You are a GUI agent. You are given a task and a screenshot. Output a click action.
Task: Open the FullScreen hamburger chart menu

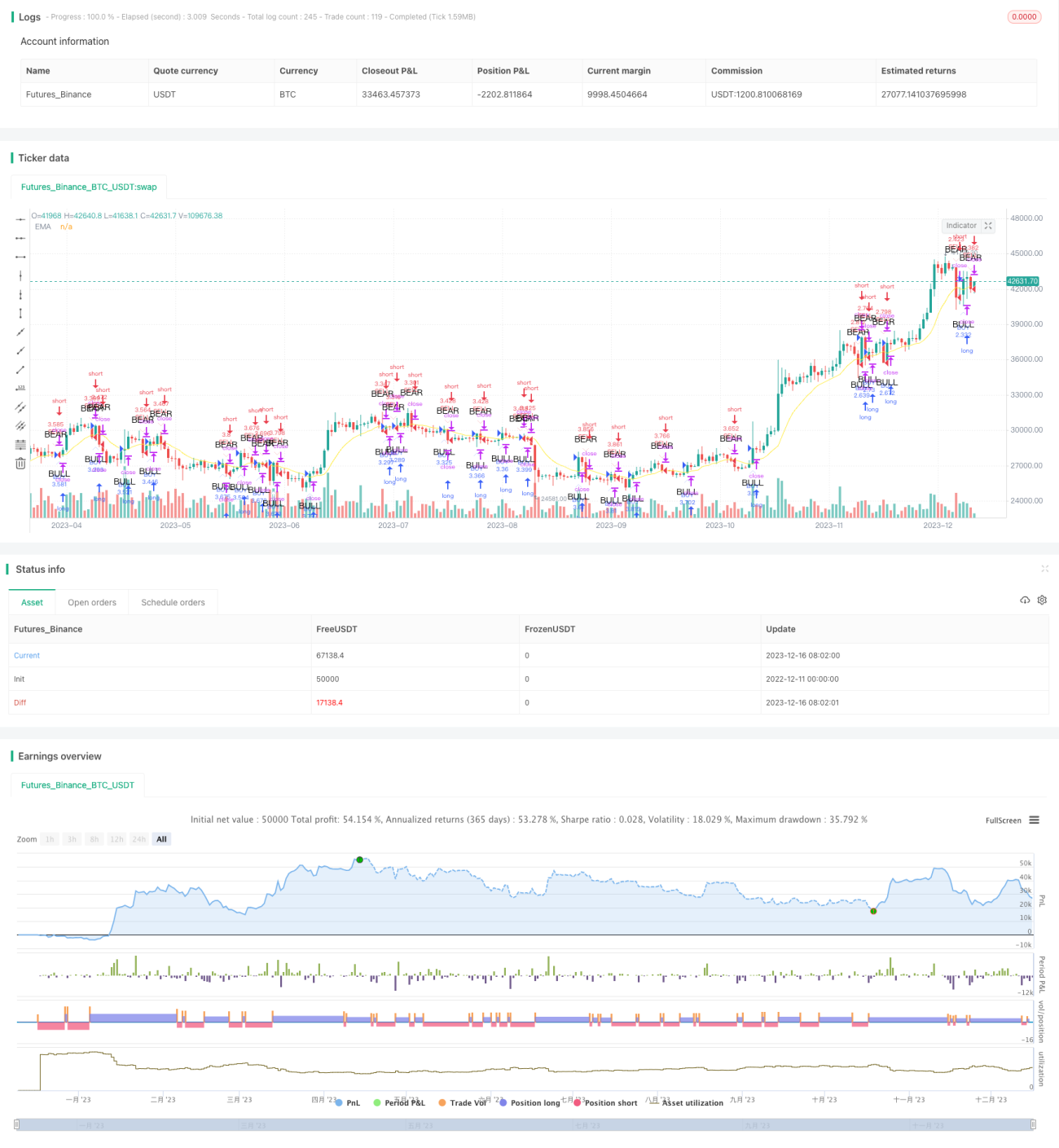tap(1034, 820)
